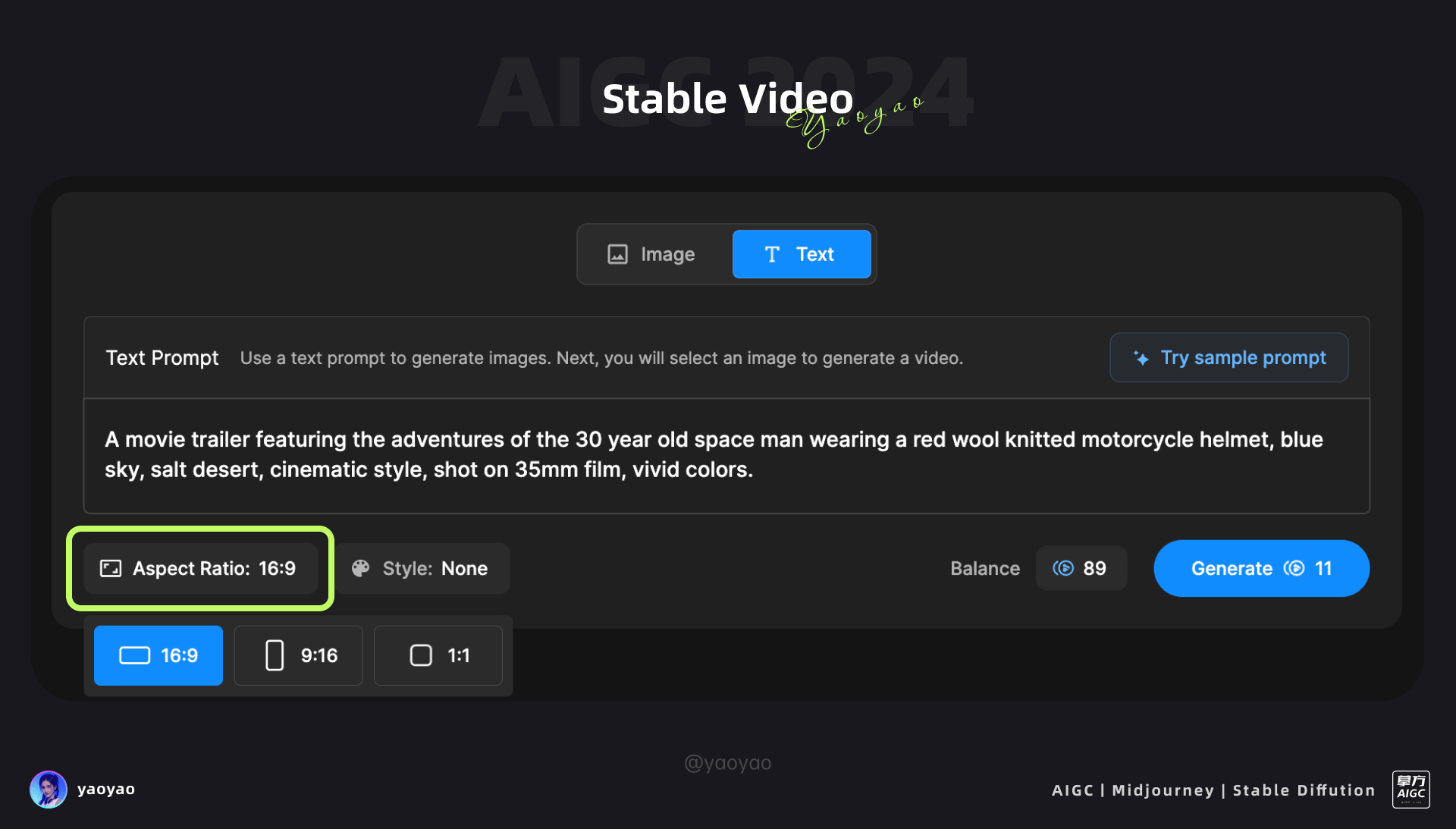
Task: Click the yaoyao profile avatar
Action: click(x=49, y=789)
